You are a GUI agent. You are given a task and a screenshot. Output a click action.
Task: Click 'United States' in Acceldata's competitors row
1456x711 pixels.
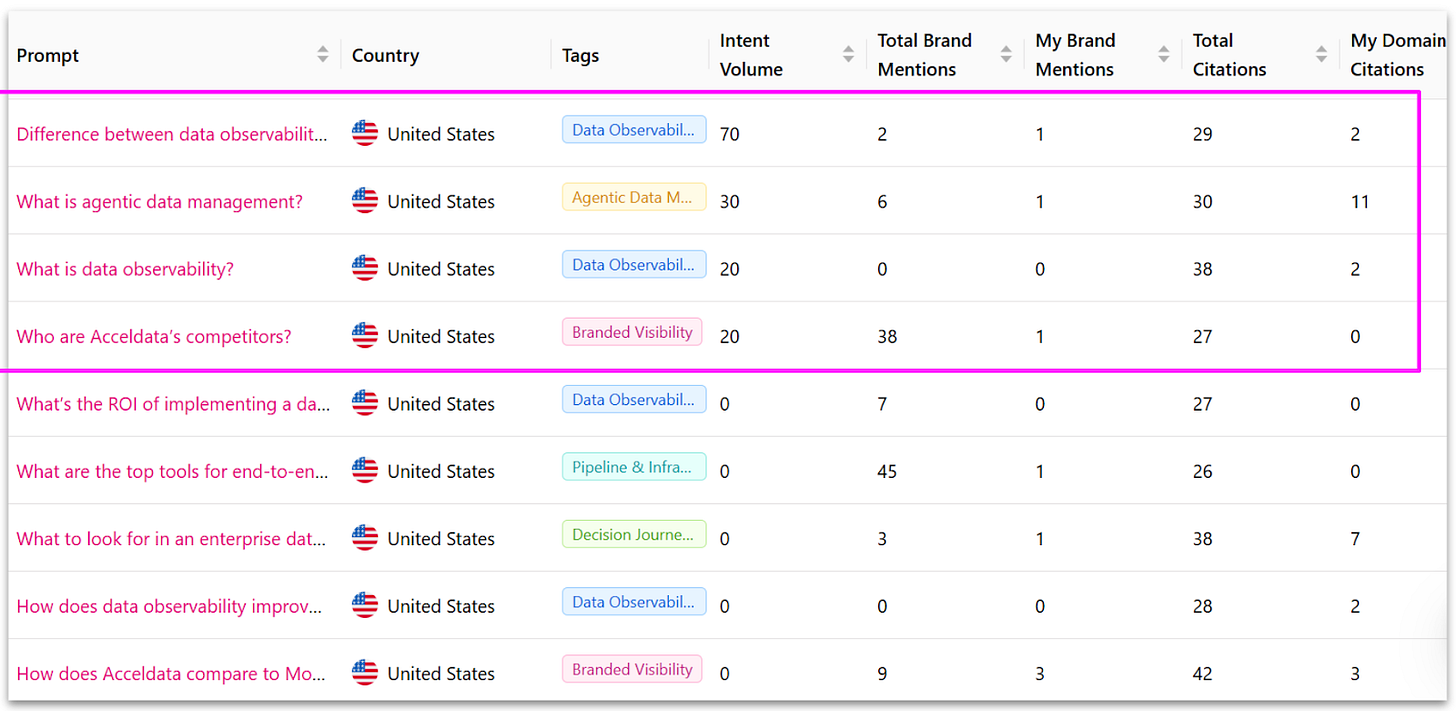(441, 336)
